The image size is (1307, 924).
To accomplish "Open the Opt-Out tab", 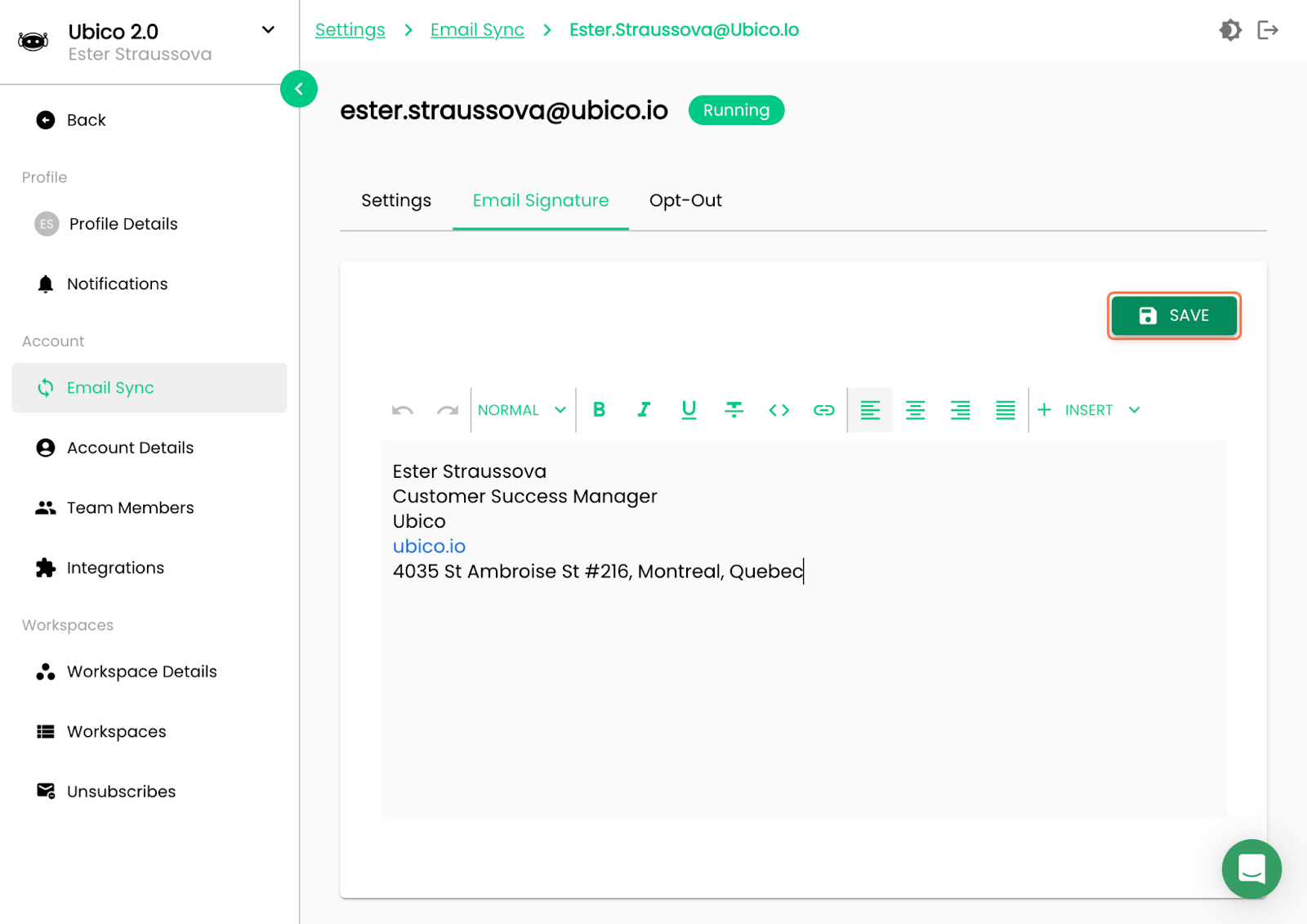I will pos(685,201).
